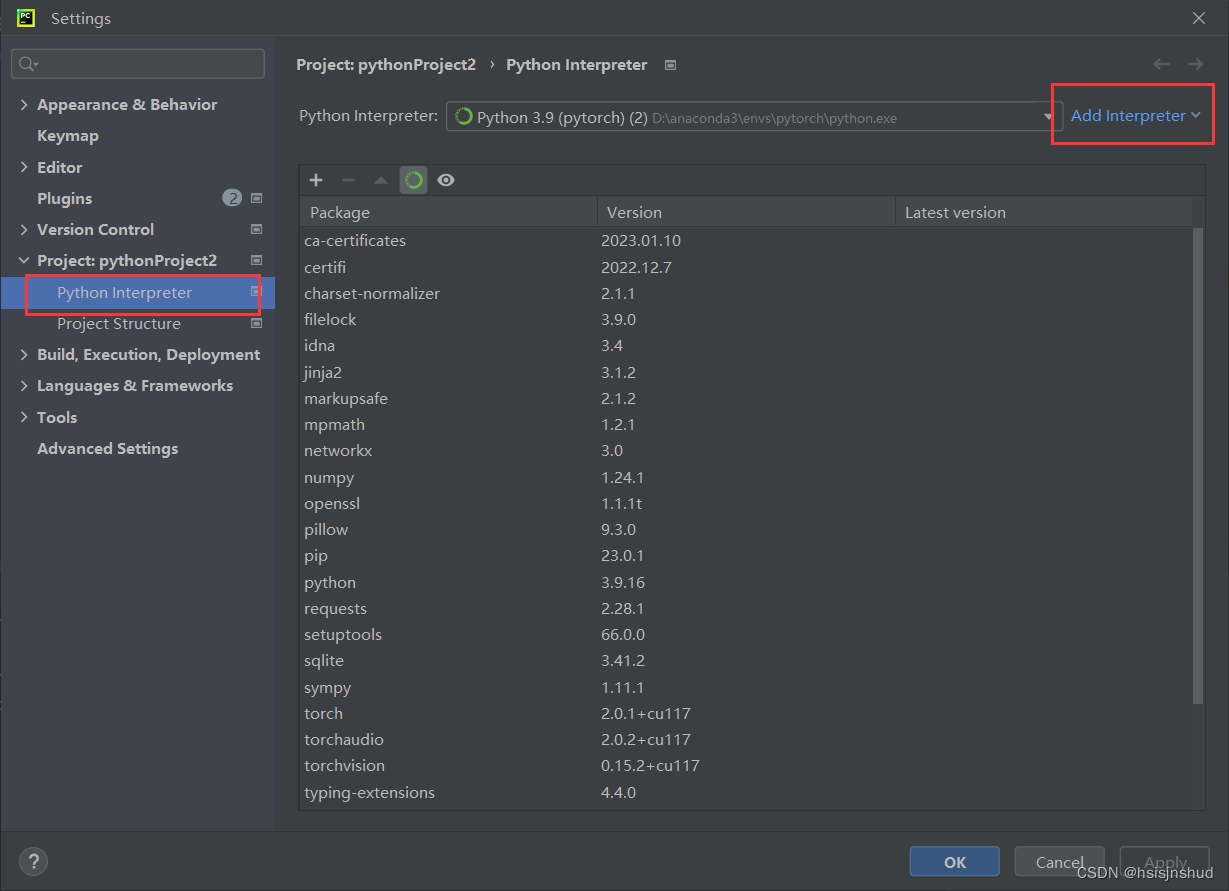The width and height of the screenshot is (1229, 891).
Task: Click the uninstall package minus icon
Action: 349,180
